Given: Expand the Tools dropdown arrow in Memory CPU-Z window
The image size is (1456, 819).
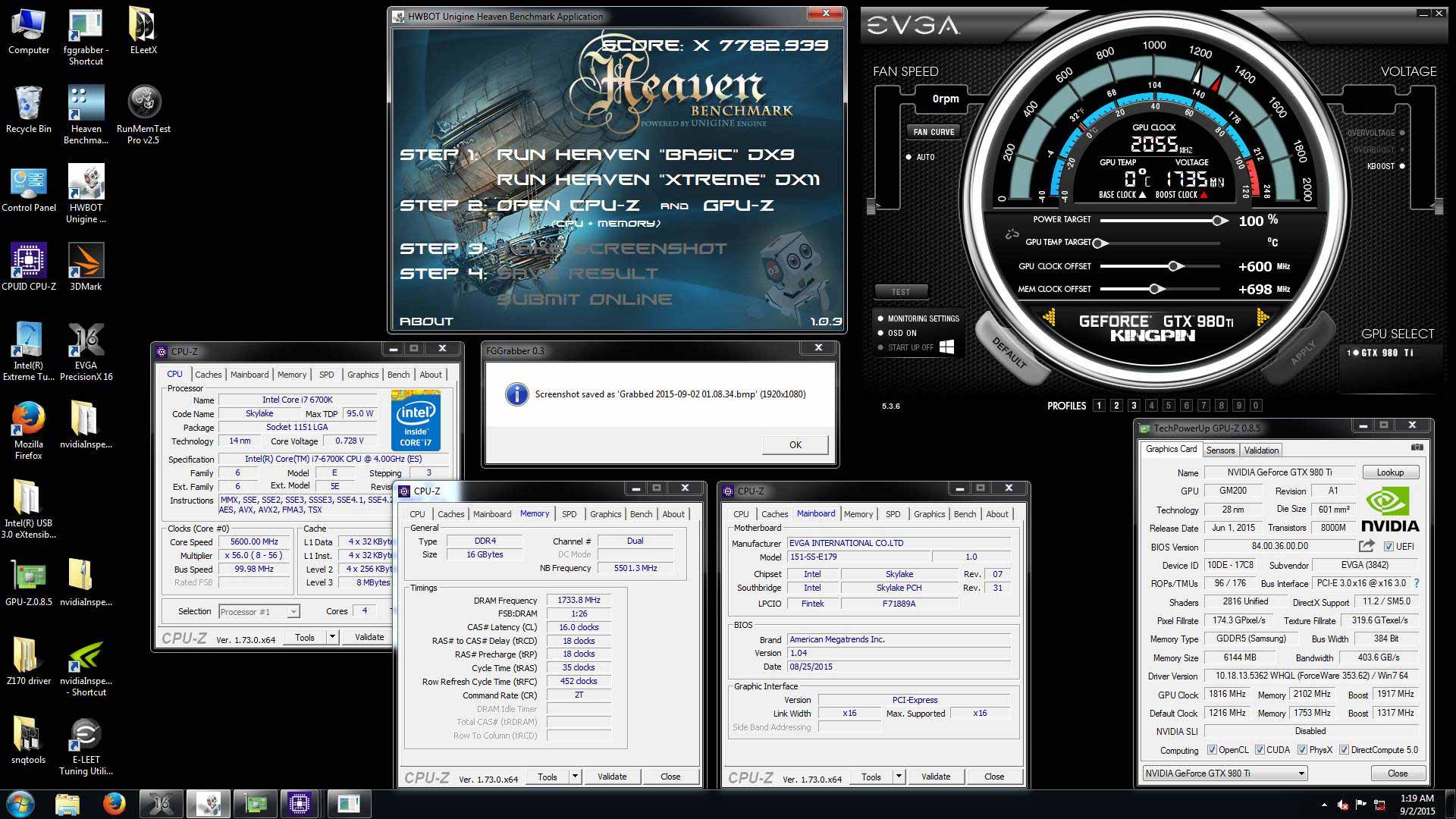Looking at the screenshot, I should (x=575, y=777).
